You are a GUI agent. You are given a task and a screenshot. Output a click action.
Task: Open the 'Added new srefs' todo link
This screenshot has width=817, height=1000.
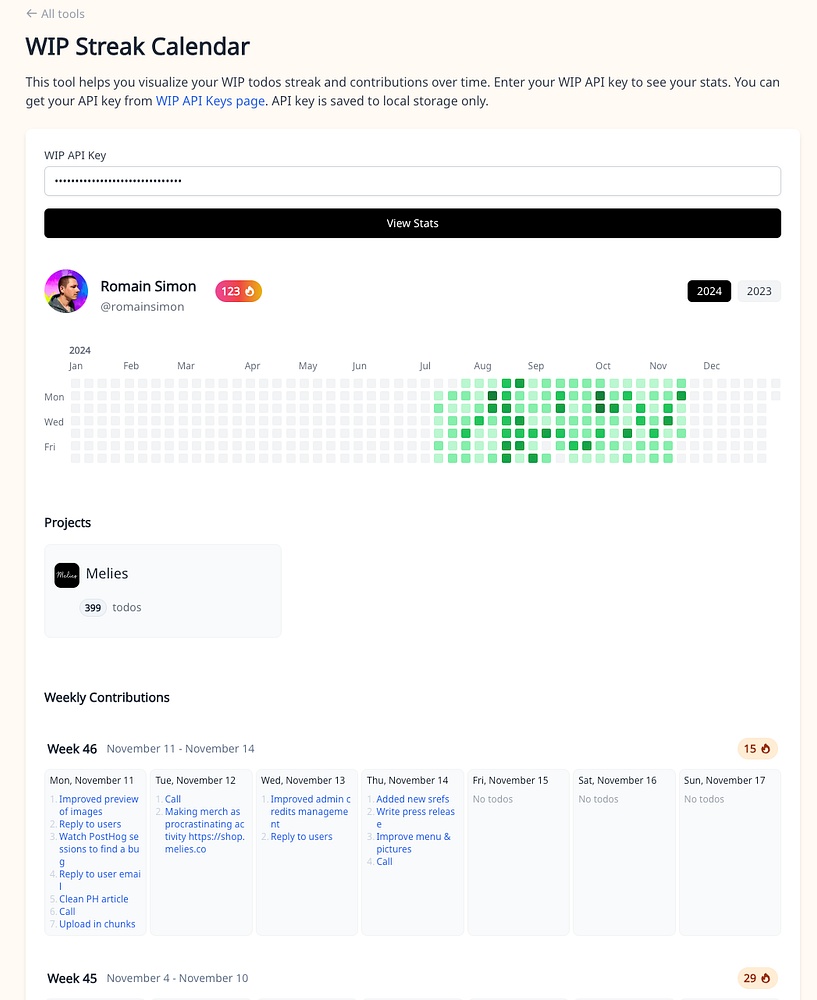point(412,799)
